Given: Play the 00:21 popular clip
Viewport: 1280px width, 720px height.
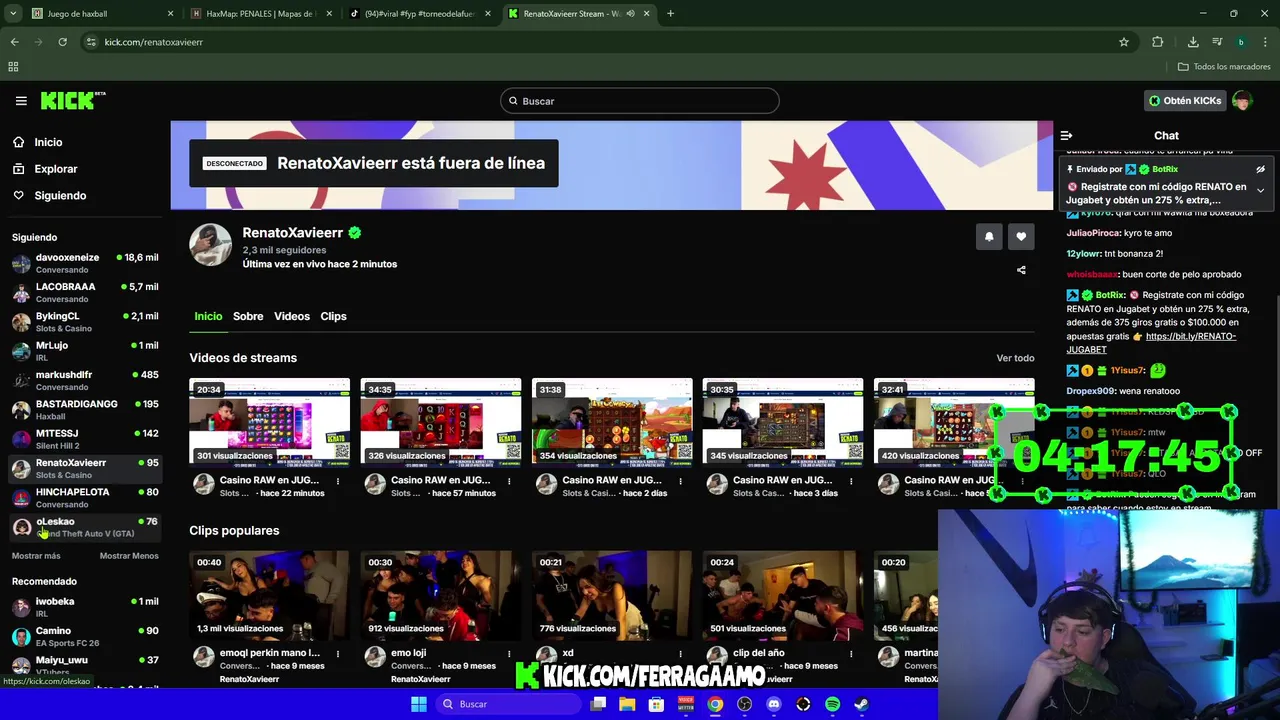Looking at the screenshot, I should coord(612,595).
